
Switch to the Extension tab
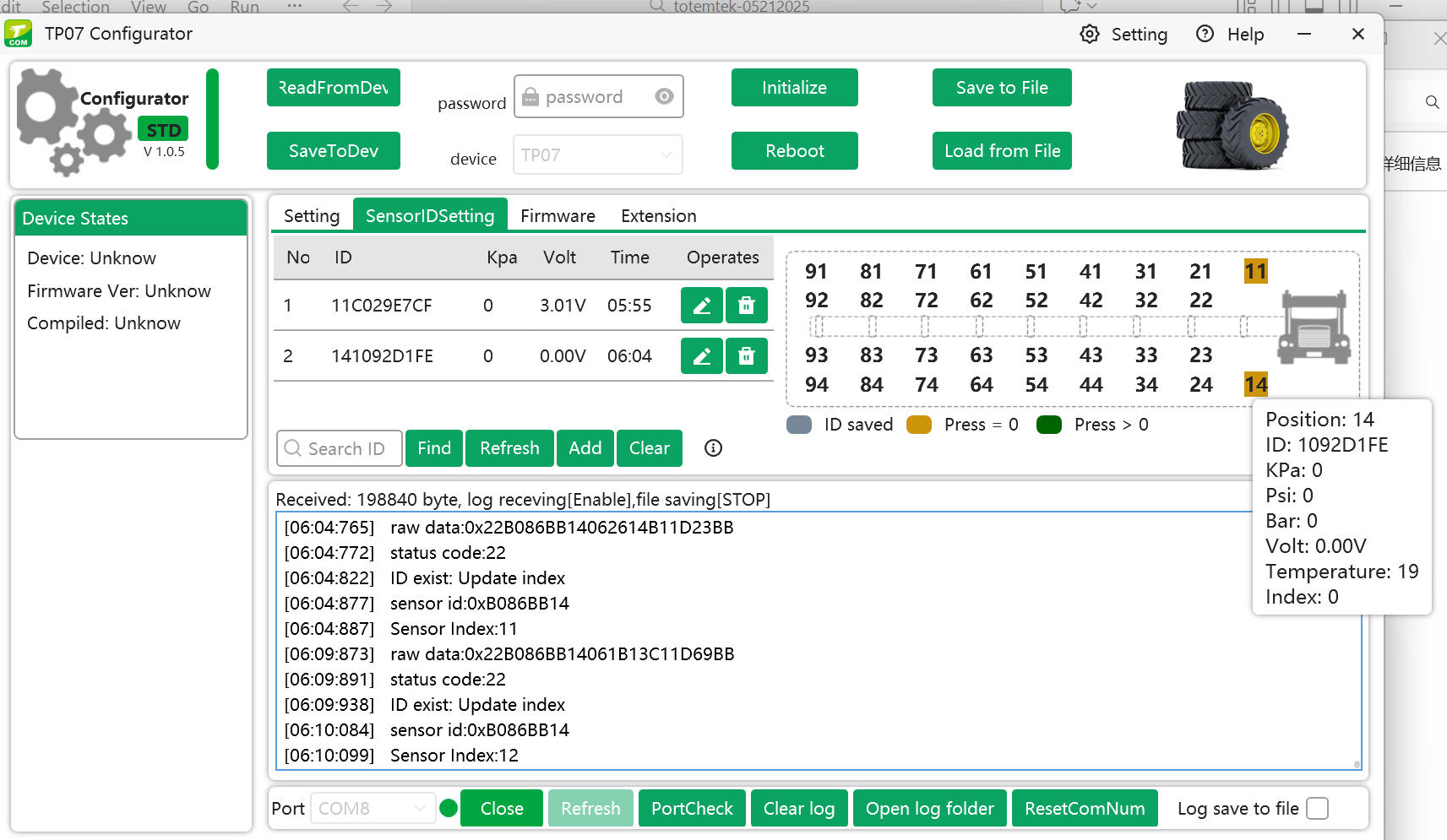(x=658, y=216)
